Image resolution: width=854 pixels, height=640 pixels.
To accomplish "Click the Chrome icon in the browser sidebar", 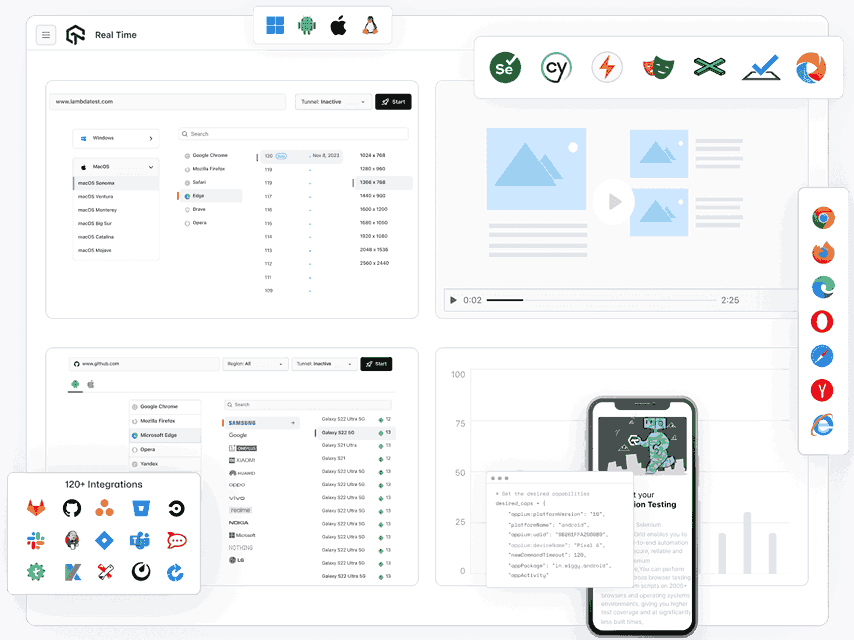I will tap(823, 218).
